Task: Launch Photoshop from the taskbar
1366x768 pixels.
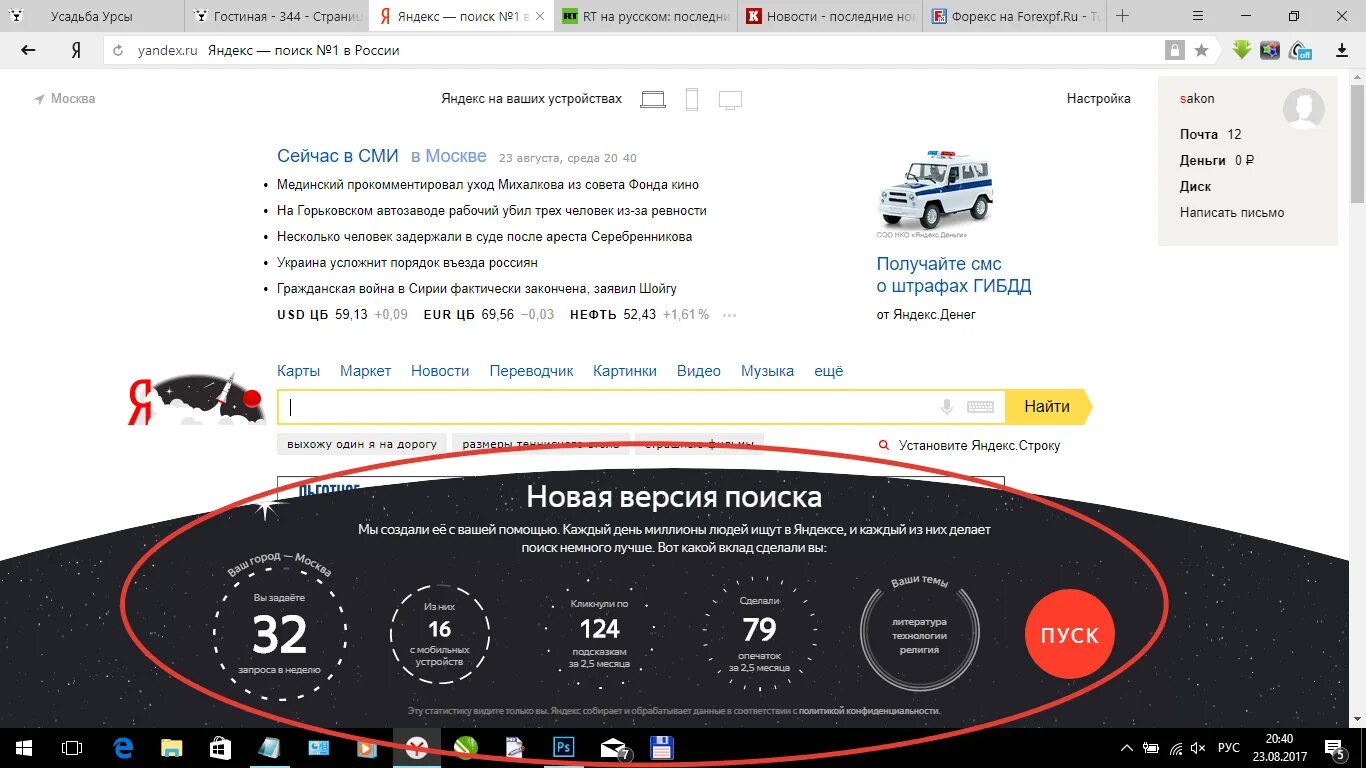Action: [563, 748]
